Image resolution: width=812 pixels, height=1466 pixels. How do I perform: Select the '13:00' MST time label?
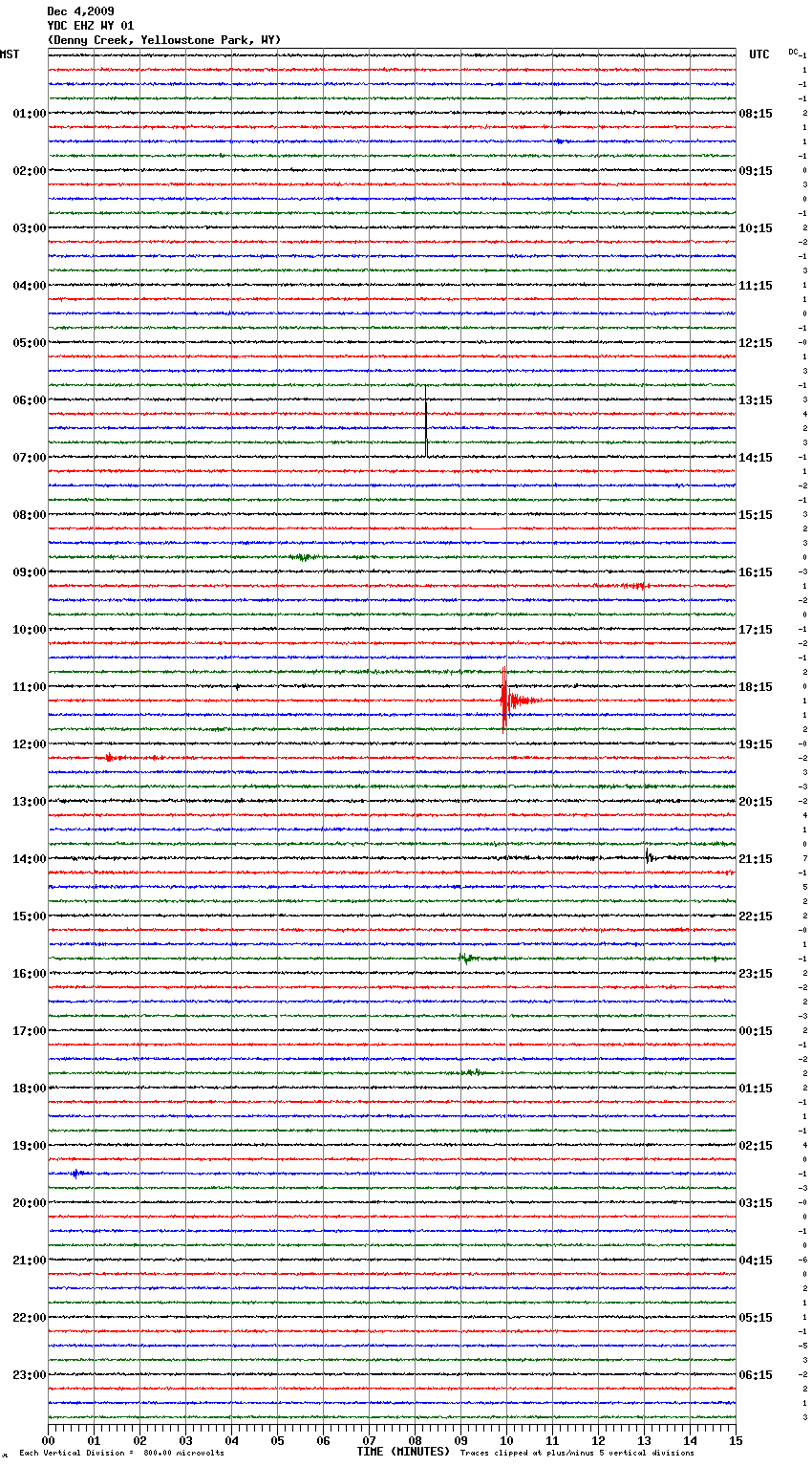click(30, 802)
